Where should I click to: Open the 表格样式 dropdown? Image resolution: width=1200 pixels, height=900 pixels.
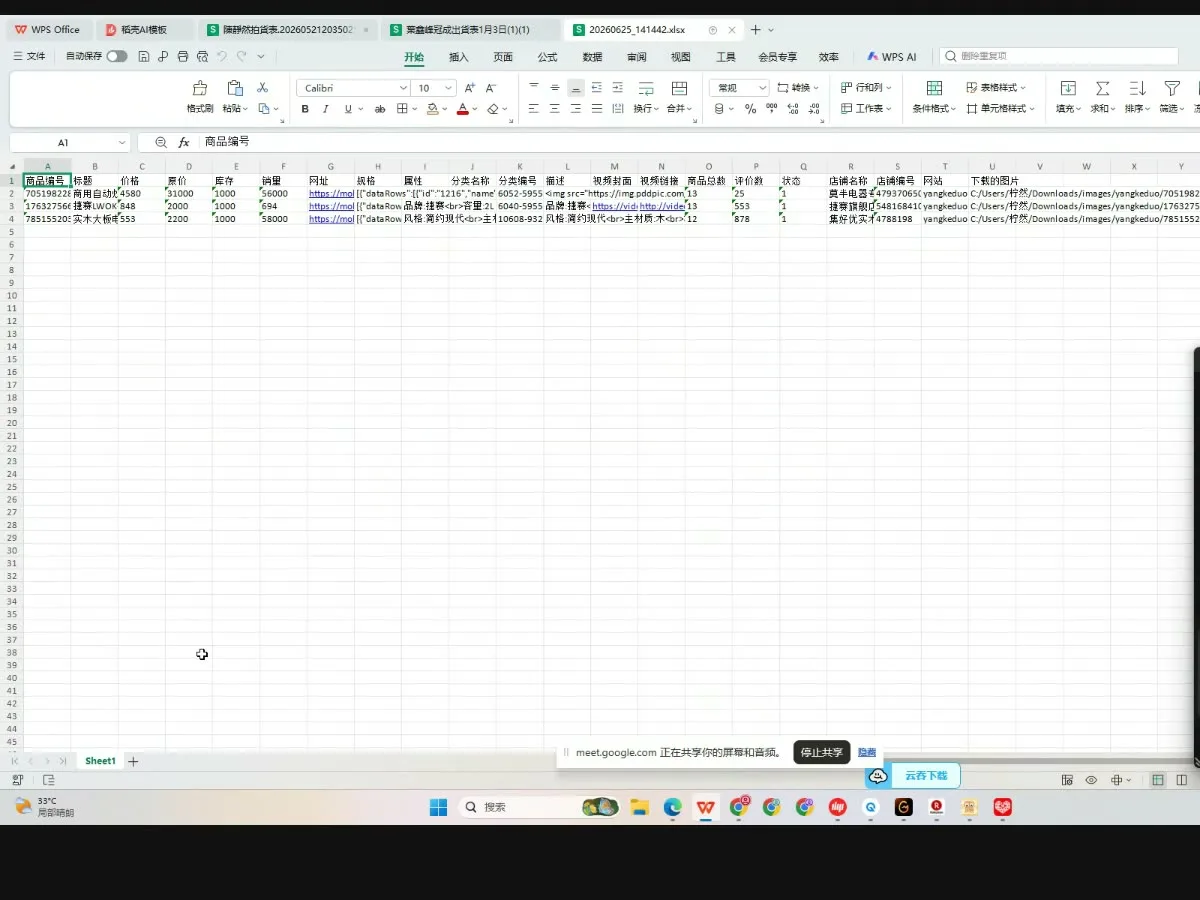coord(996,88)
